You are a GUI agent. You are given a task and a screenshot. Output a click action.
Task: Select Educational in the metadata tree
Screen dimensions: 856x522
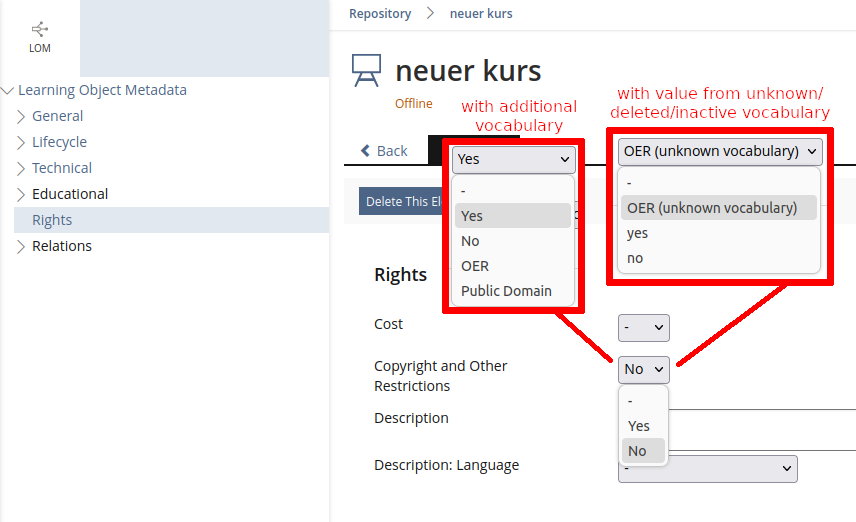pyautogui.click(x=70, y=194)
